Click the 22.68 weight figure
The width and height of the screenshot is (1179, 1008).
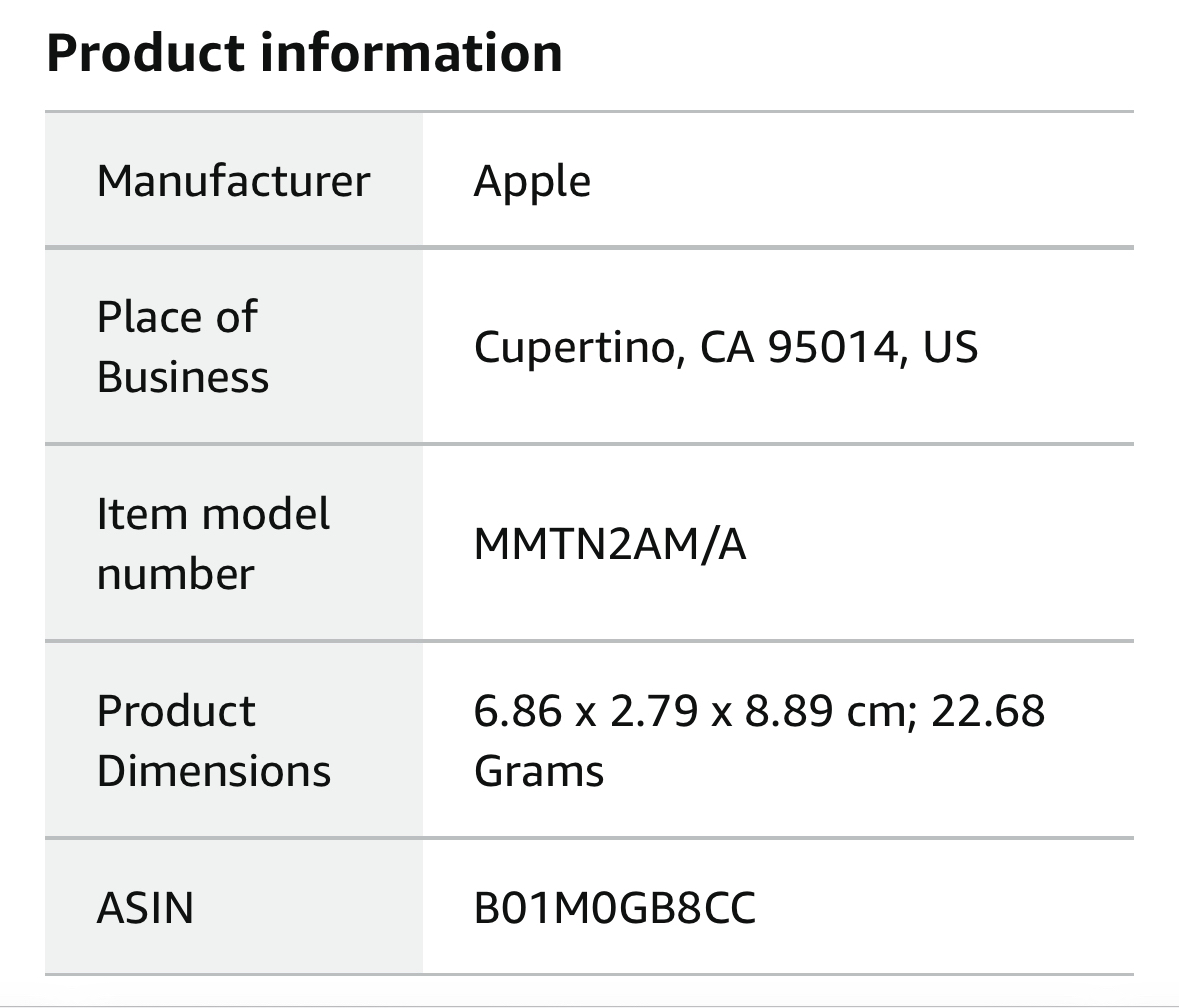pos(987,711)
